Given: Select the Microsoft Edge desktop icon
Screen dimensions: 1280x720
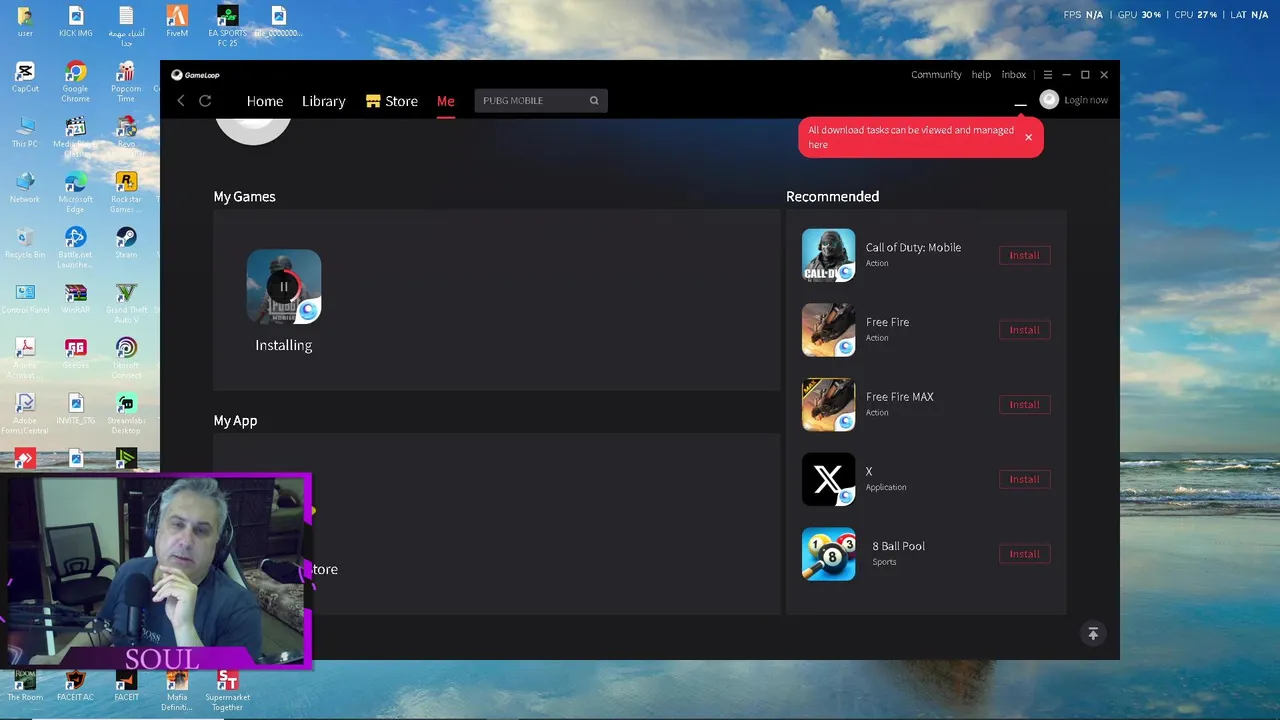Looking at the screenshot, I should point(75,192).
